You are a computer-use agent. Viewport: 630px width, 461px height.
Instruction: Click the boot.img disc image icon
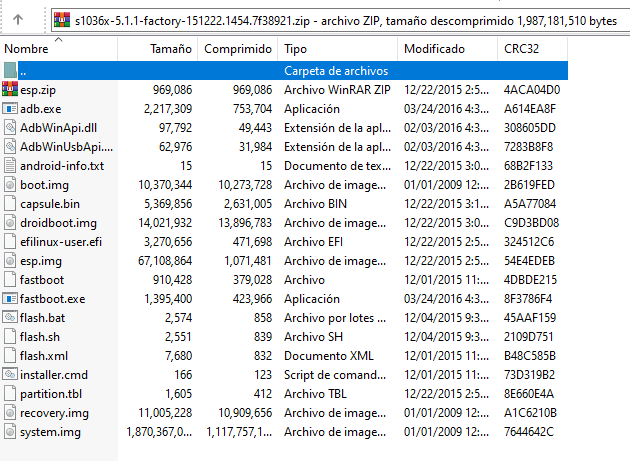pos(10,185)
